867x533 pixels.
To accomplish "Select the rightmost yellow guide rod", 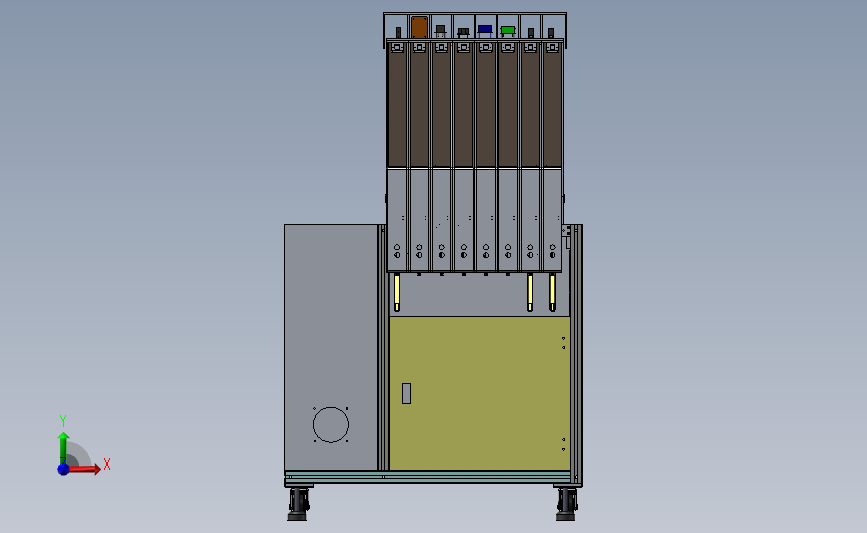I will (x=552, y=292).
